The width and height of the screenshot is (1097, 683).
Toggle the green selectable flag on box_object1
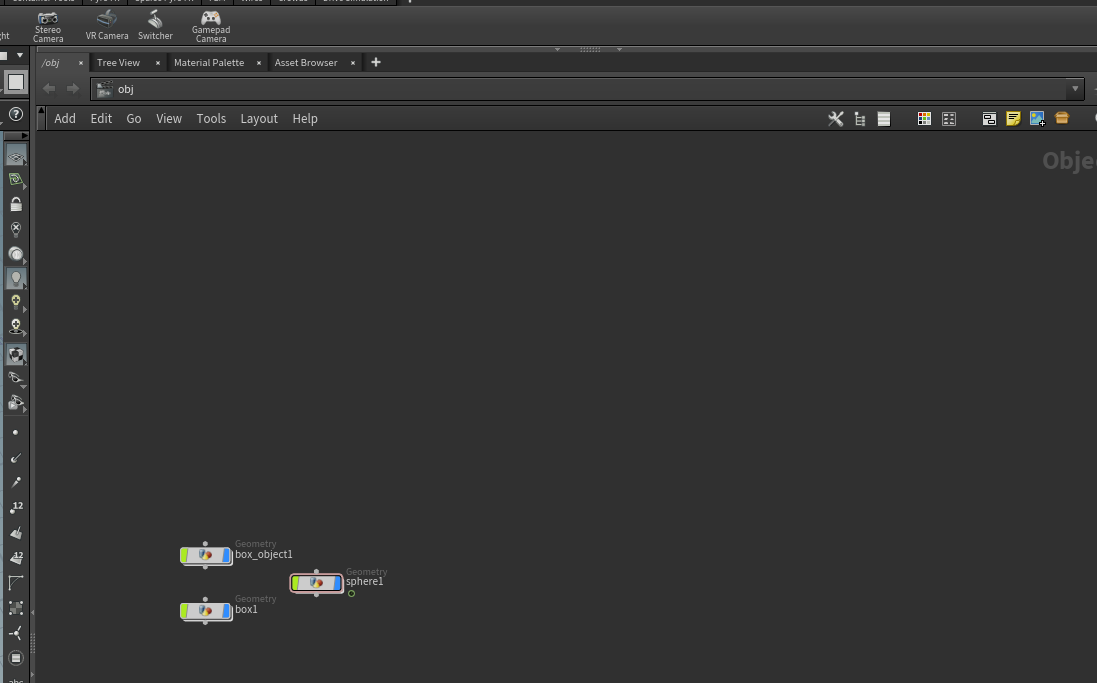(185, 555)
